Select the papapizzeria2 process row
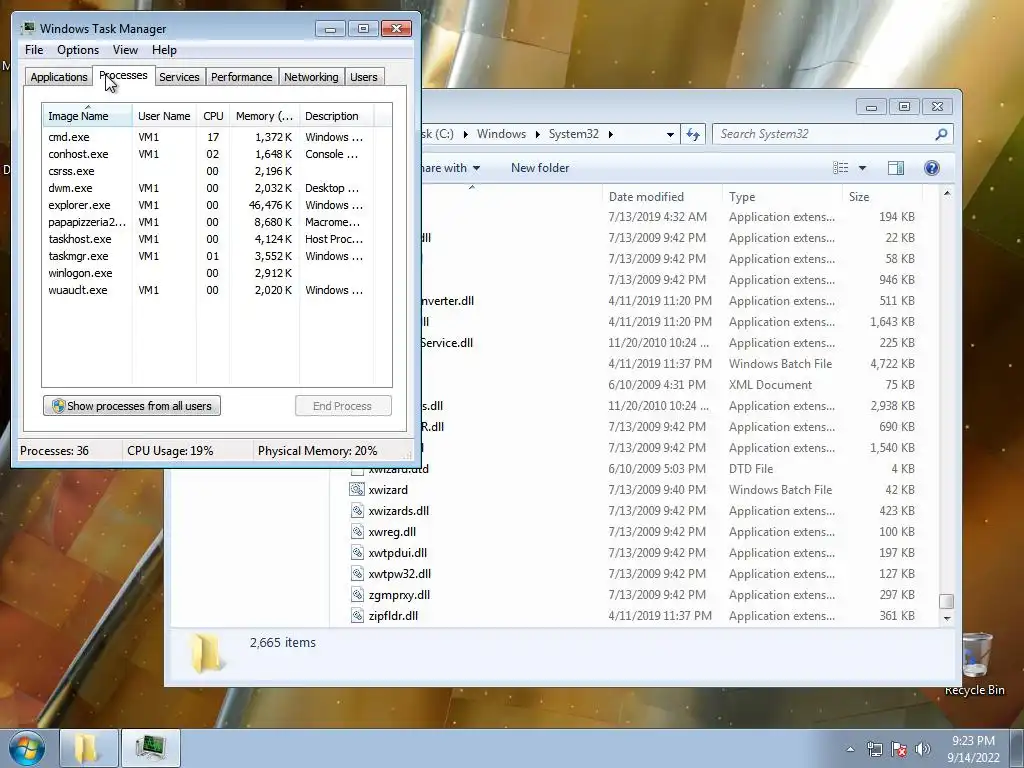The image size is (1024, 768). pos(208,221)
